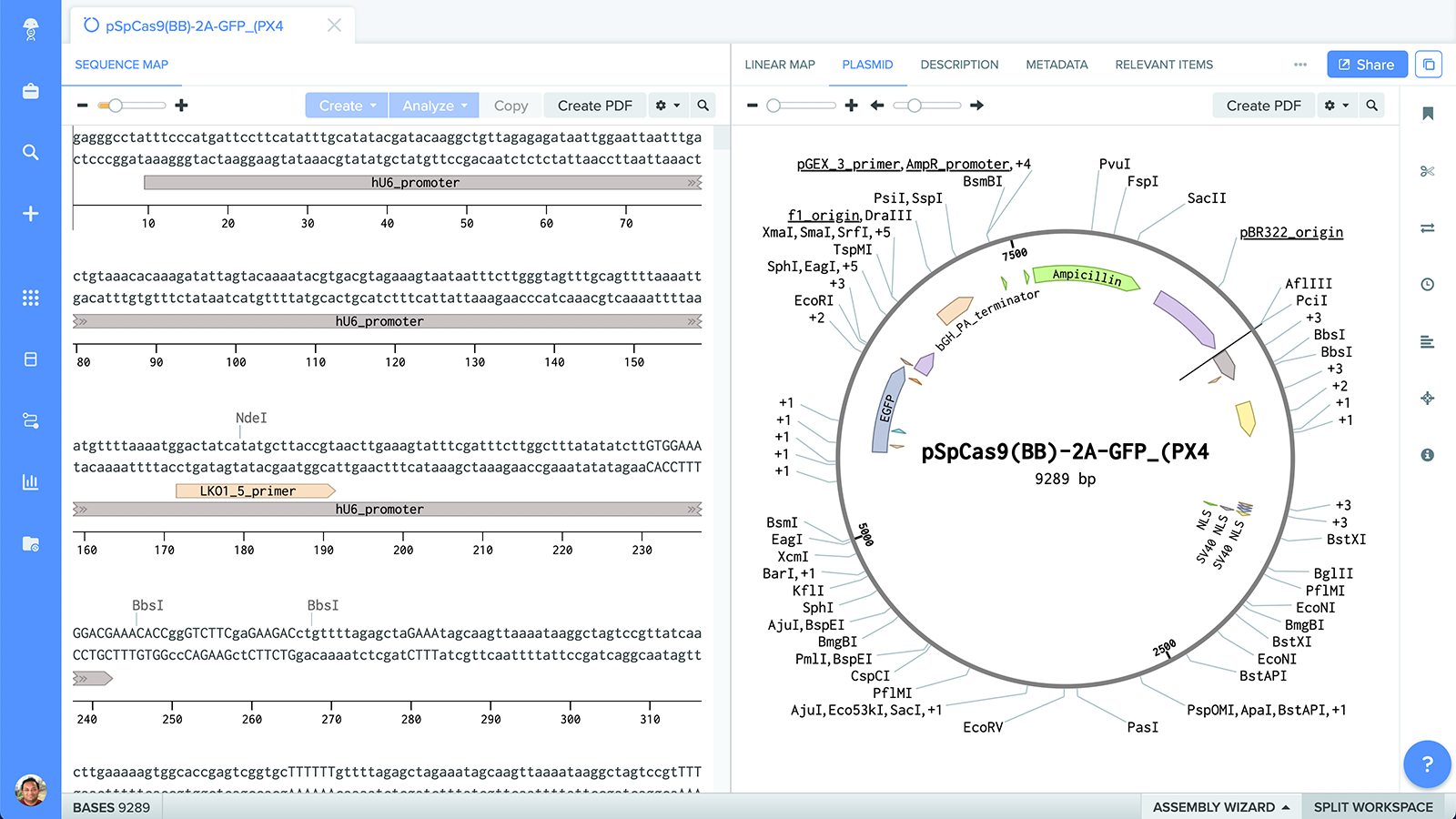Click the info icon in right sidebar
Screen dimensions: 1456x819
[x=1427, y=454]
